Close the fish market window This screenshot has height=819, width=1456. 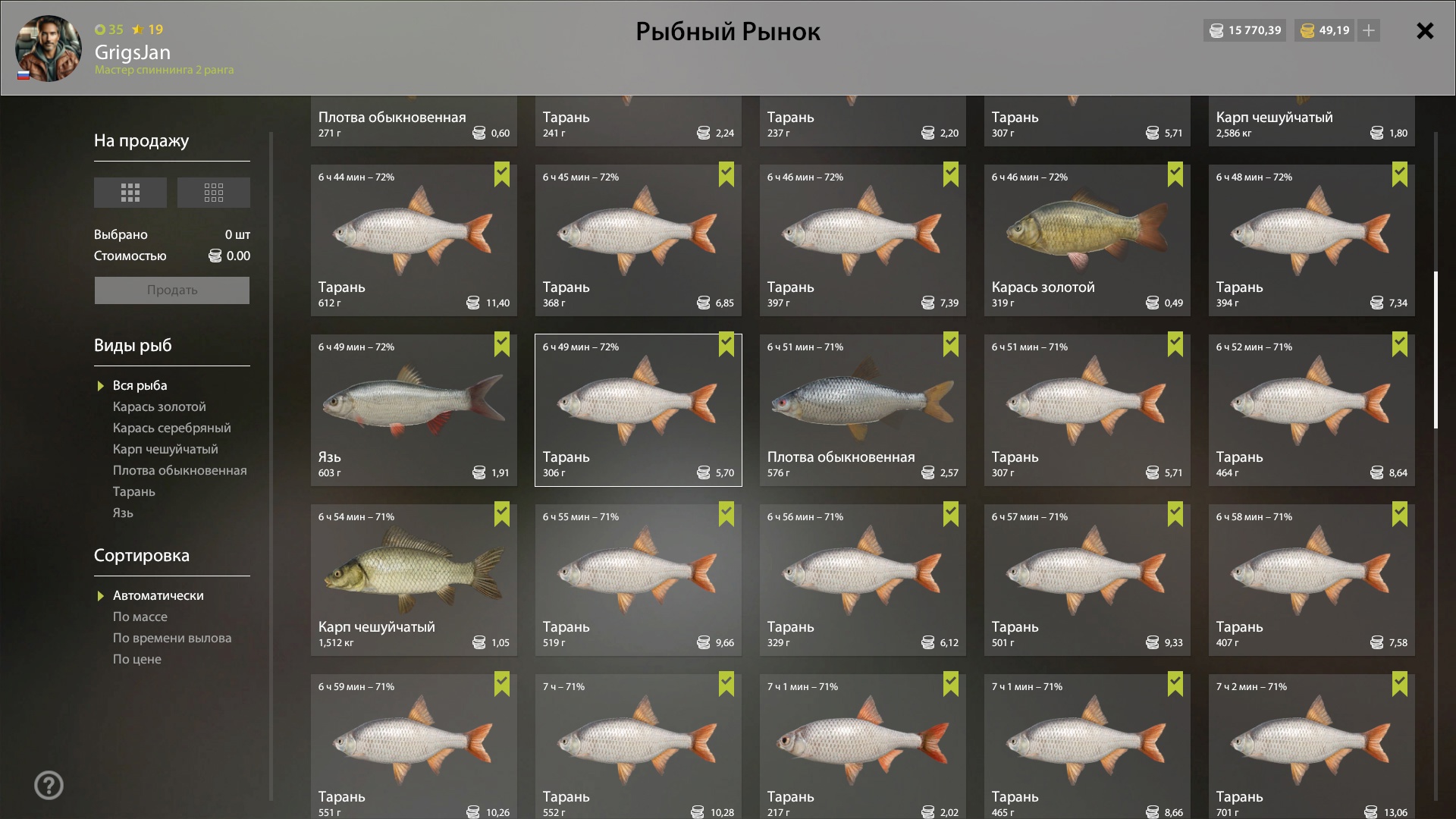[x=1425, y=31]
